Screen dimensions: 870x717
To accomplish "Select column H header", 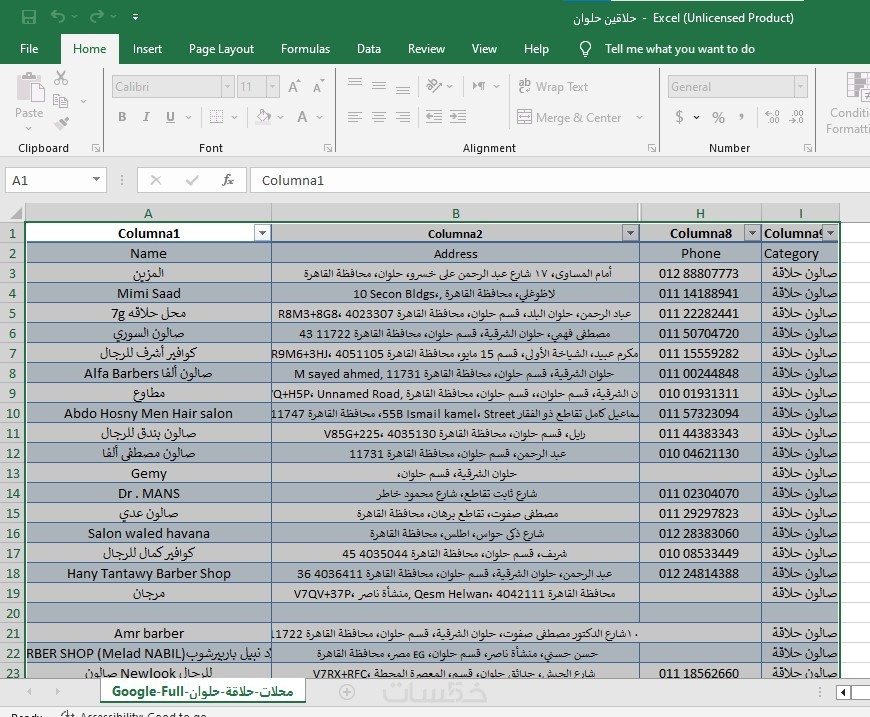I will (700, 213).
